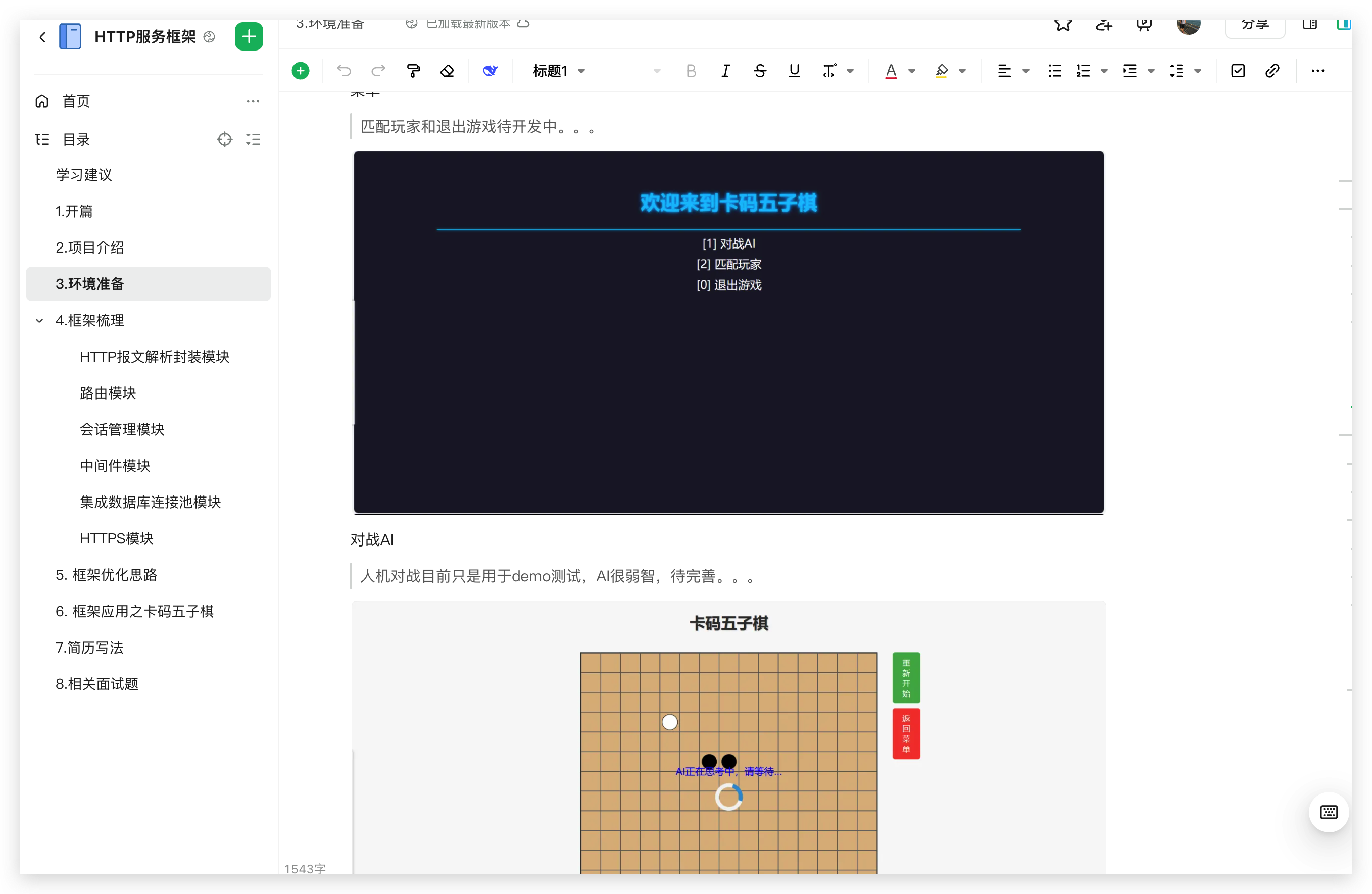The width and height of the screenshot is (1372, 894).
Task: Clear formatting with eraser icon
Action: click(448, 71)
